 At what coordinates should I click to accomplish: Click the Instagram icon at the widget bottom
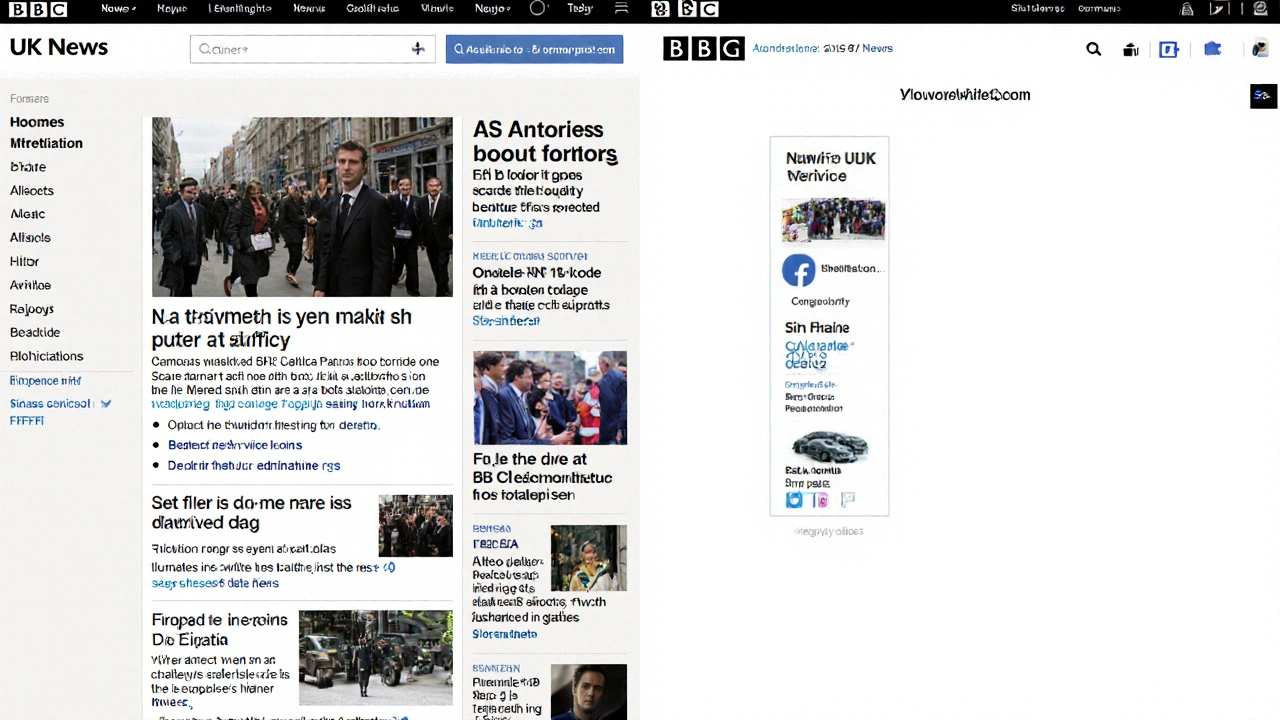click(820, 500)
